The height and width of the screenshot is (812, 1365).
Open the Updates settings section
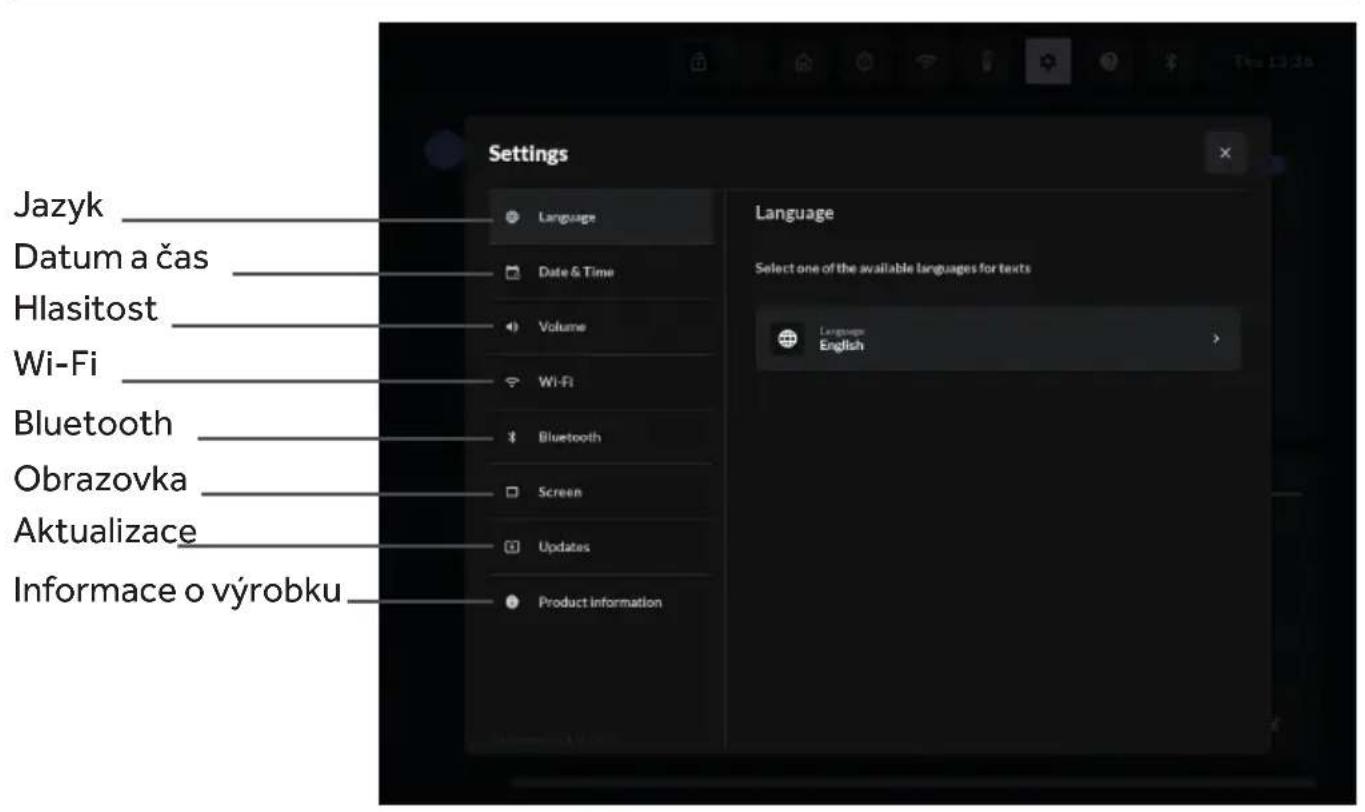(601, 547)
